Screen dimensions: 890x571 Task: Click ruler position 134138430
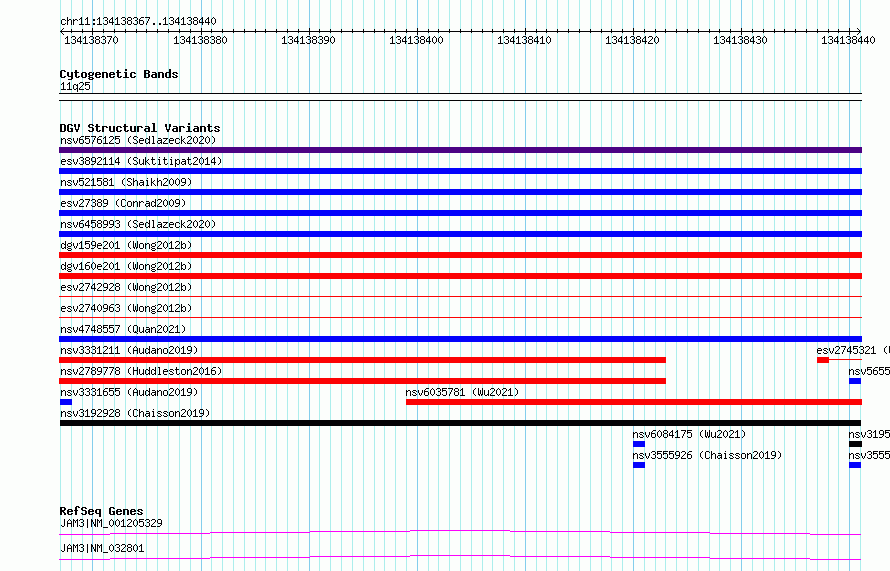tap(740, 40)
